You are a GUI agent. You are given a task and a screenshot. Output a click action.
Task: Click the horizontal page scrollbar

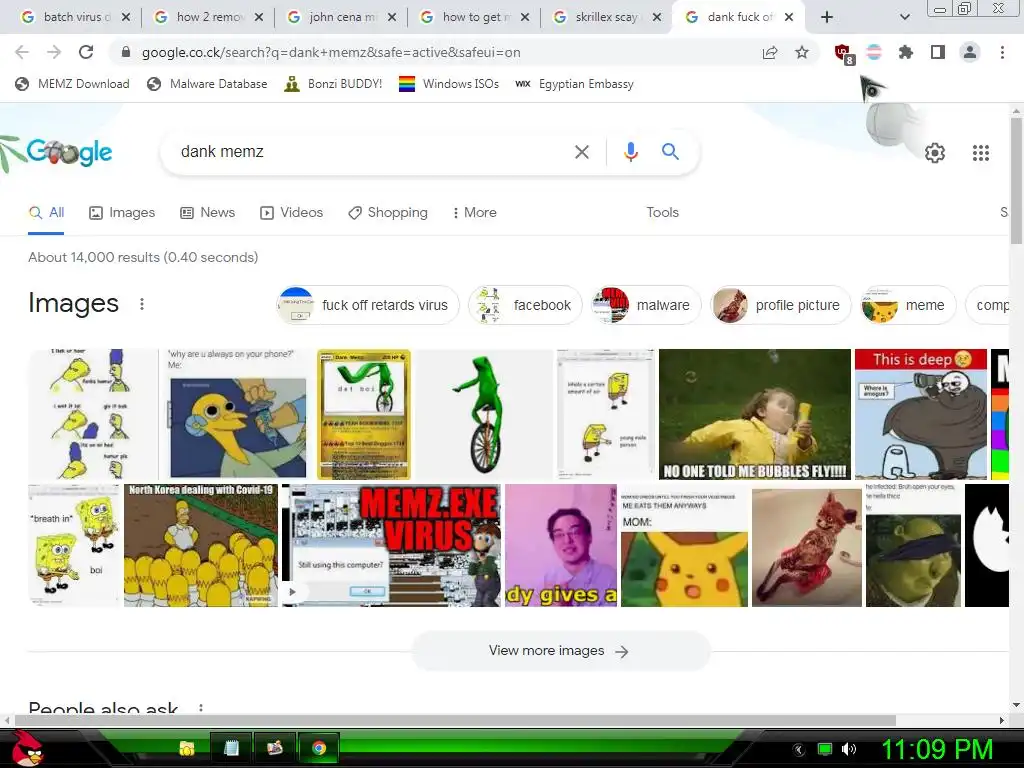tap(455, 720)
